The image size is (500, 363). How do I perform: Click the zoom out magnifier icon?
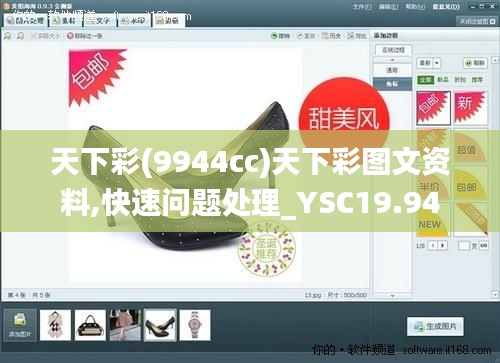pyautogui.click(x=21, y=36)
